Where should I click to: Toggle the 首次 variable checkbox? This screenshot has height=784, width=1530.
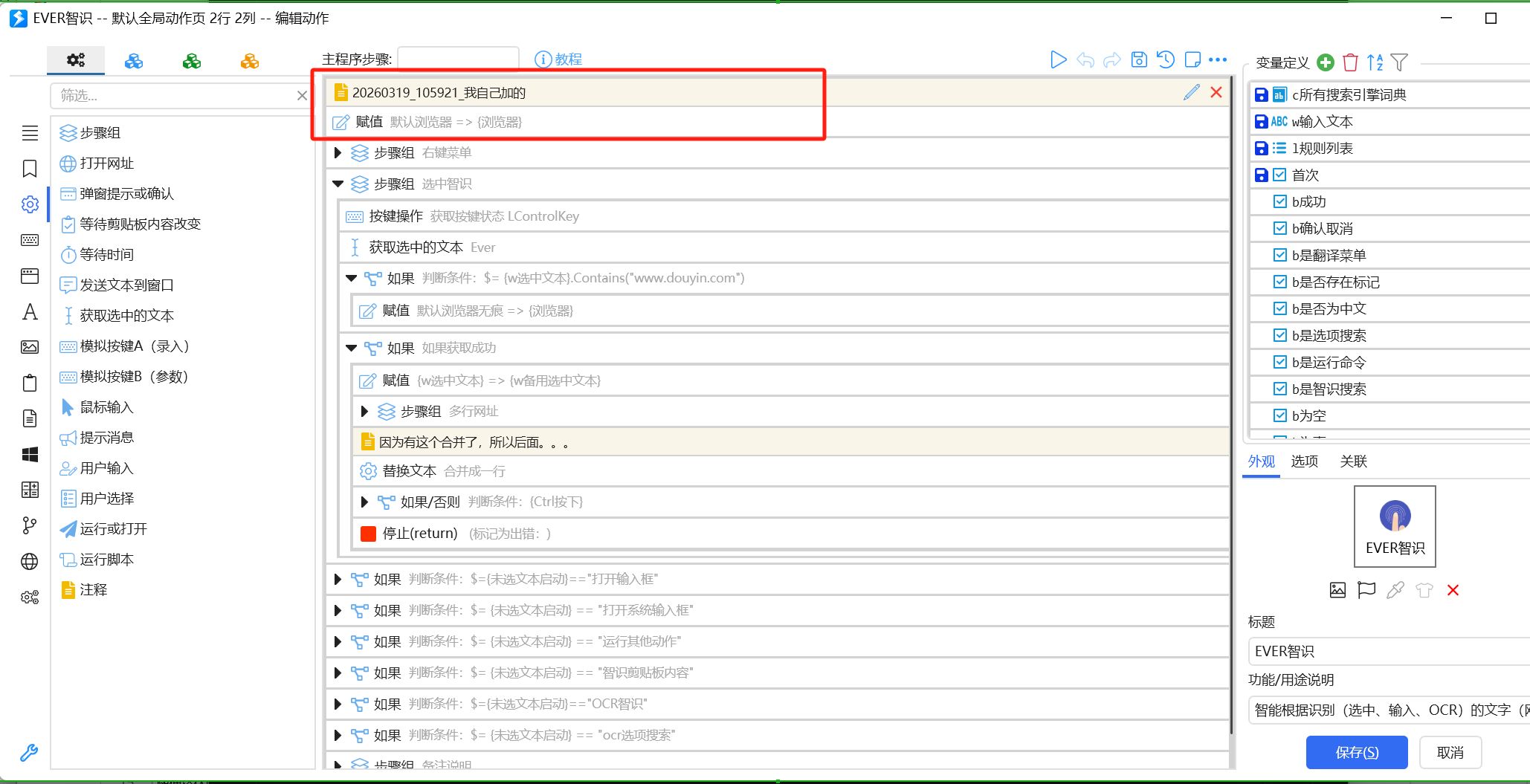pyautogui.click(x=1279, y=175)
